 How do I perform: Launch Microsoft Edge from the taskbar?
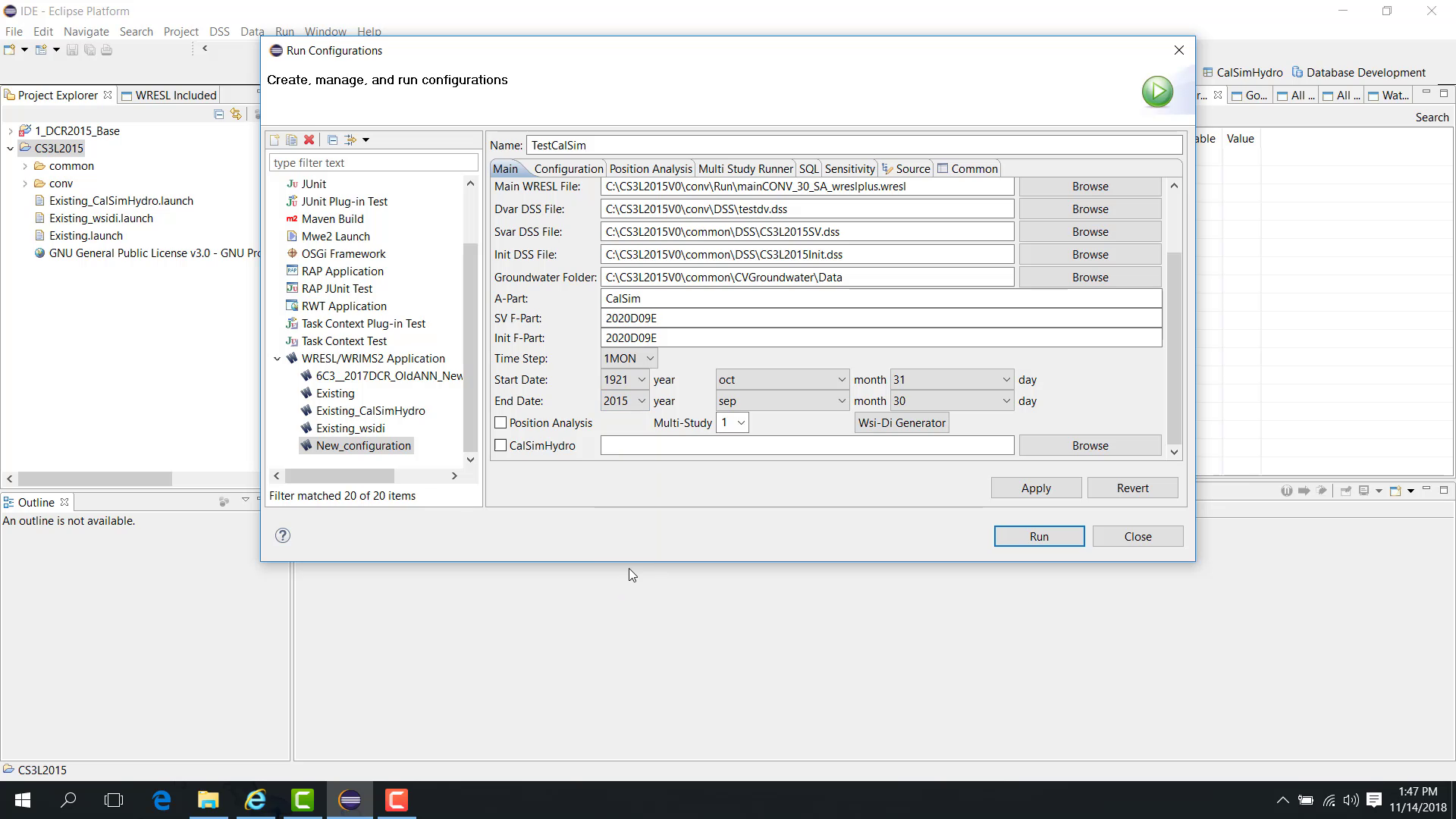tap(162, 800)
